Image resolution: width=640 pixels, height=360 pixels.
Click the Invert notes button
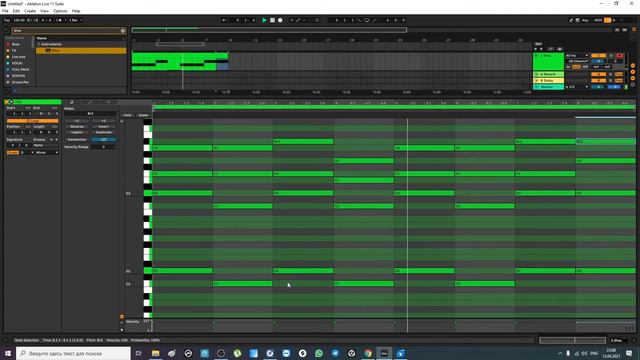coord(104,127)
